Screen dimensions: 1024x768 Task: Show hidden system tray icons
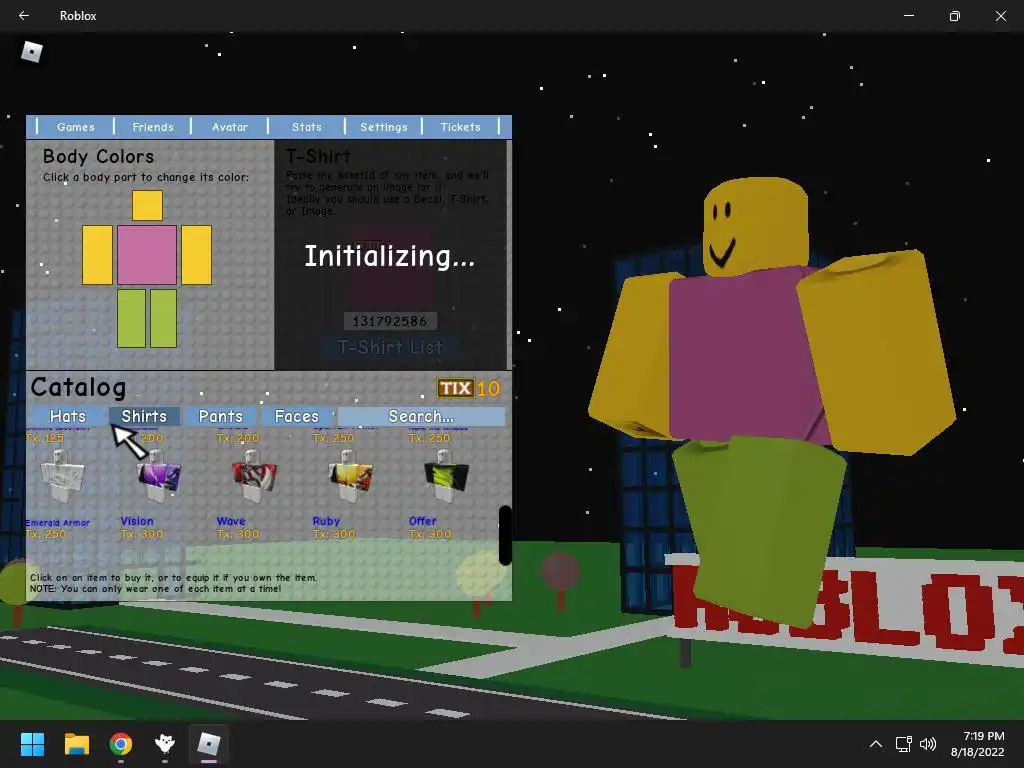pos(876,744)
